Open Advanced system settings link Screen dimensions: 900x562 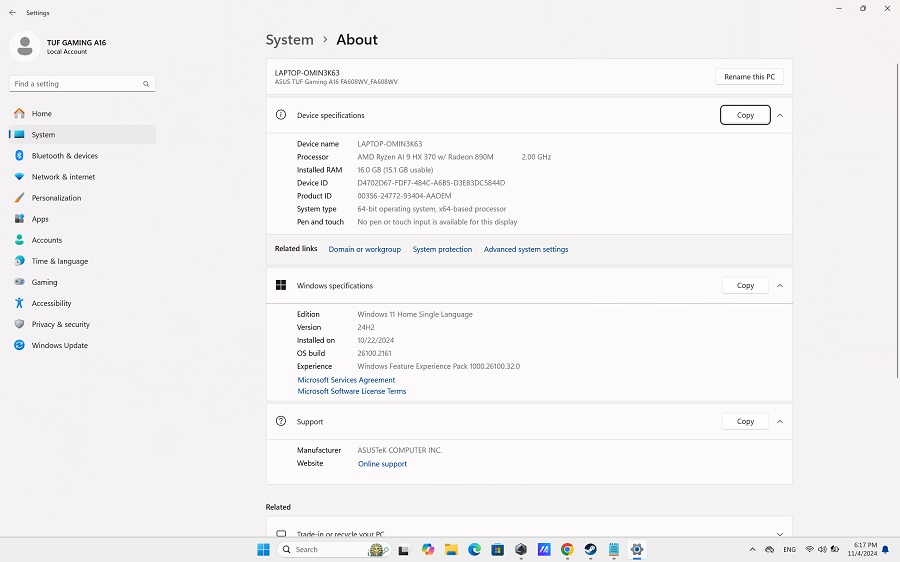(x=525, y=249)
